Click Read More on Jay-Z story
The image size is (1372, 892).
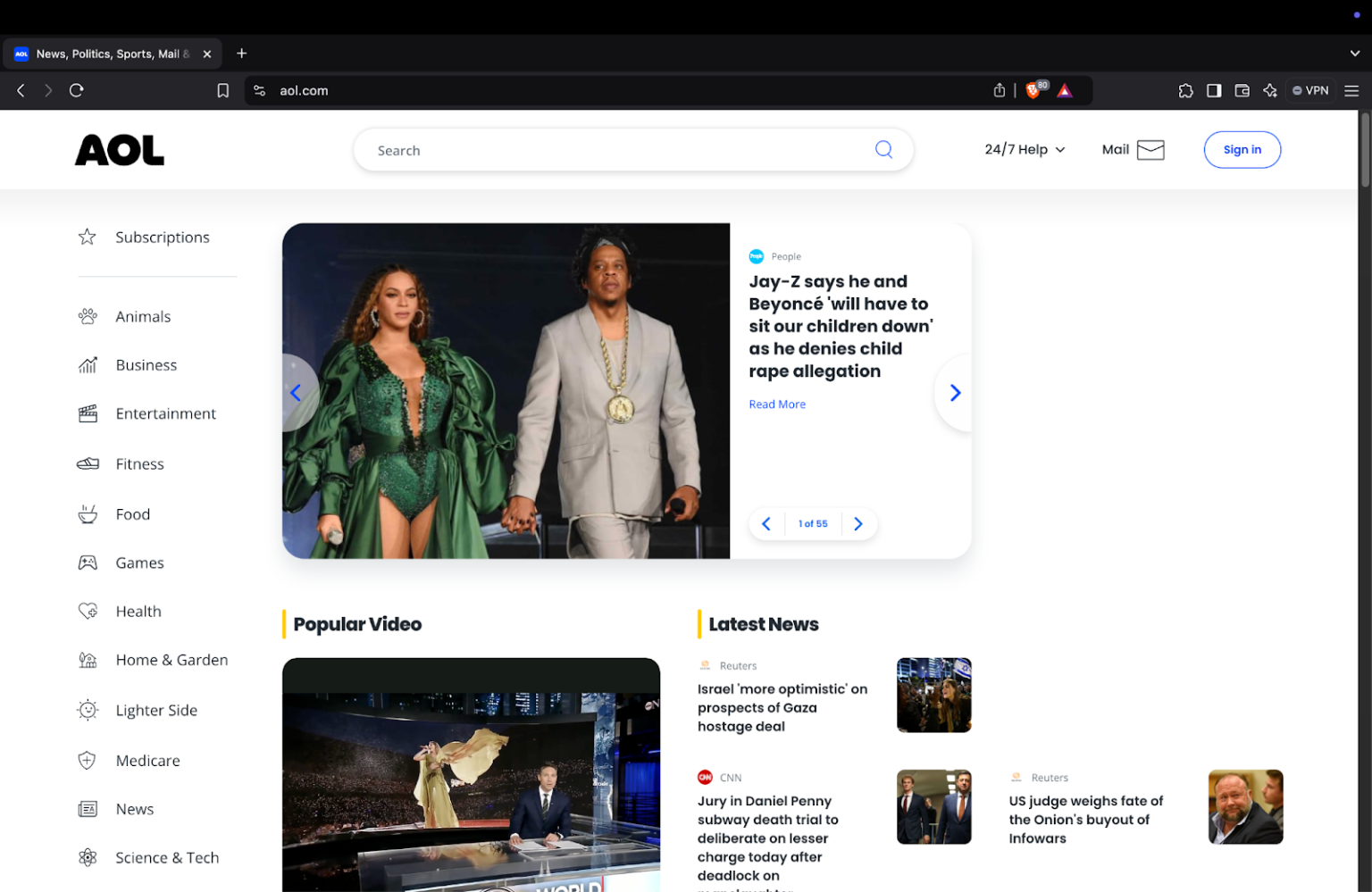click(776, 404)
